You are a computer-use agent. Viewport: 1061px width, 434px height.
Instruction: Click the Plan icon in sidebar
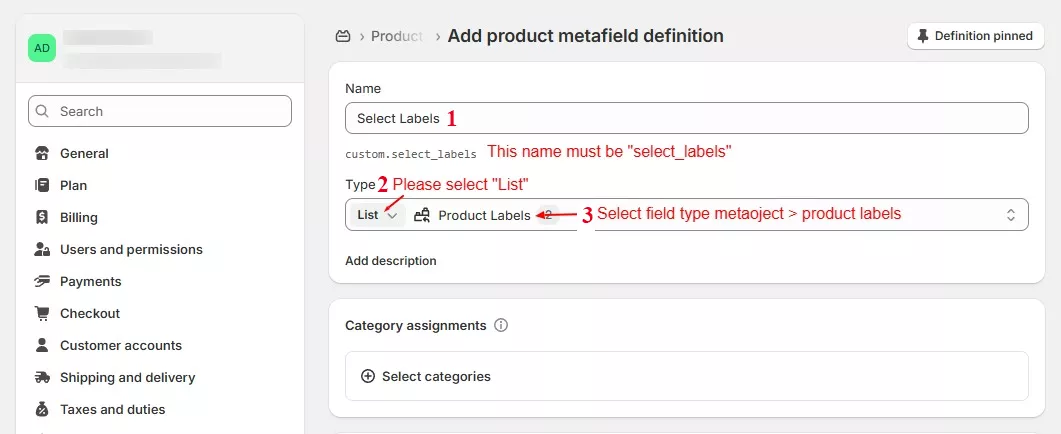pyautogui.click(x=42, y=186)
